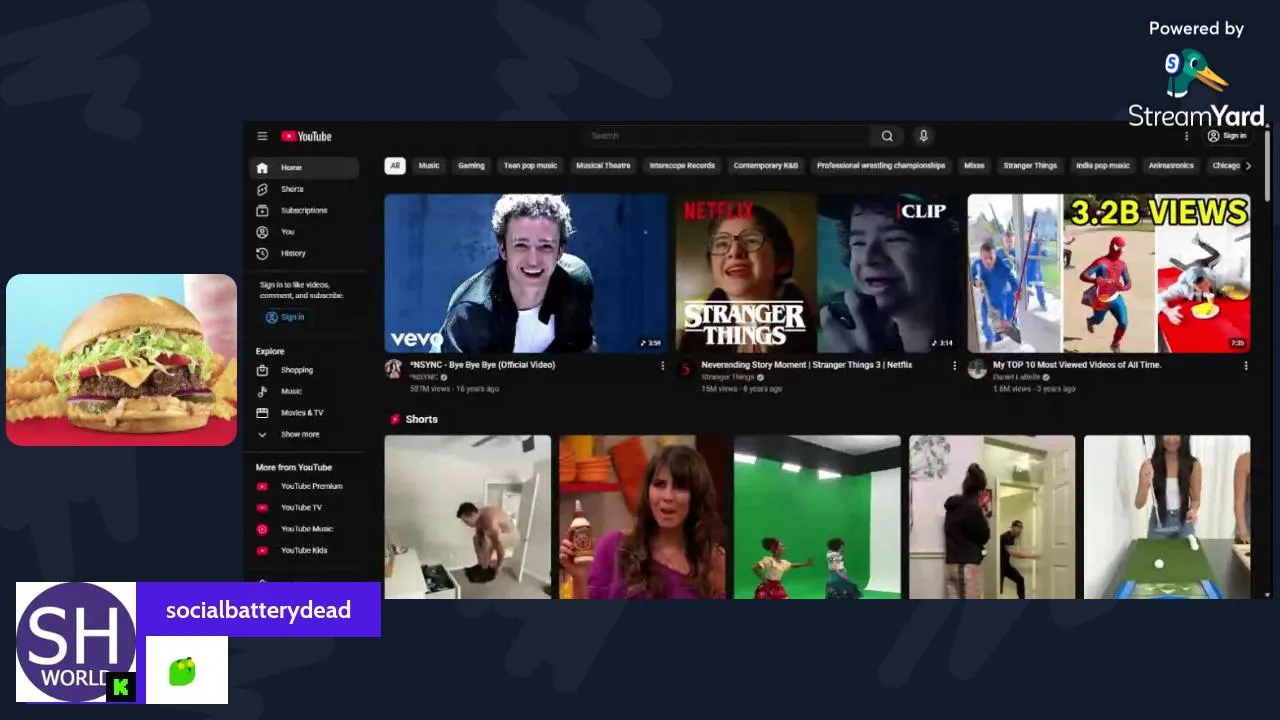1280x720 pixels.
Task: Open YouTube TV link
Action: [x=304, y=508]
